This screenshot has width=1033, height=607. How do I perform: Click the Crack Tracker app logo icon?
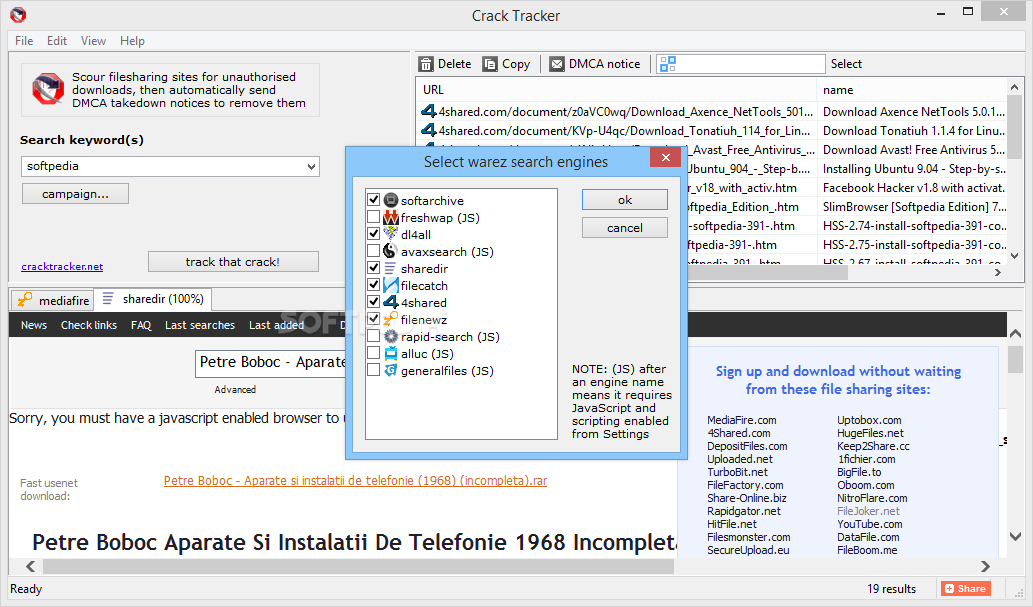pos(18,14)
